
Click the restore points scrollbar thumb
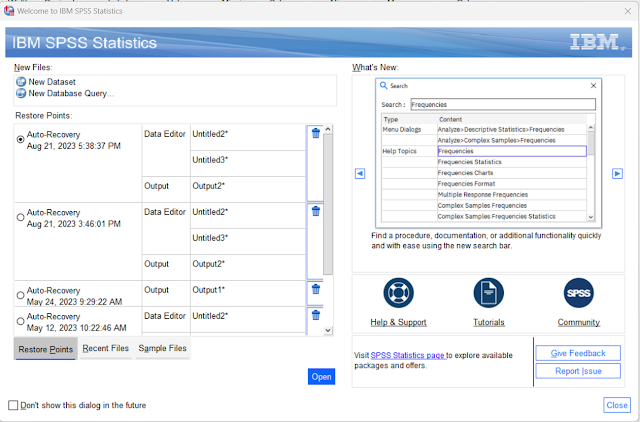coord(328,204)
